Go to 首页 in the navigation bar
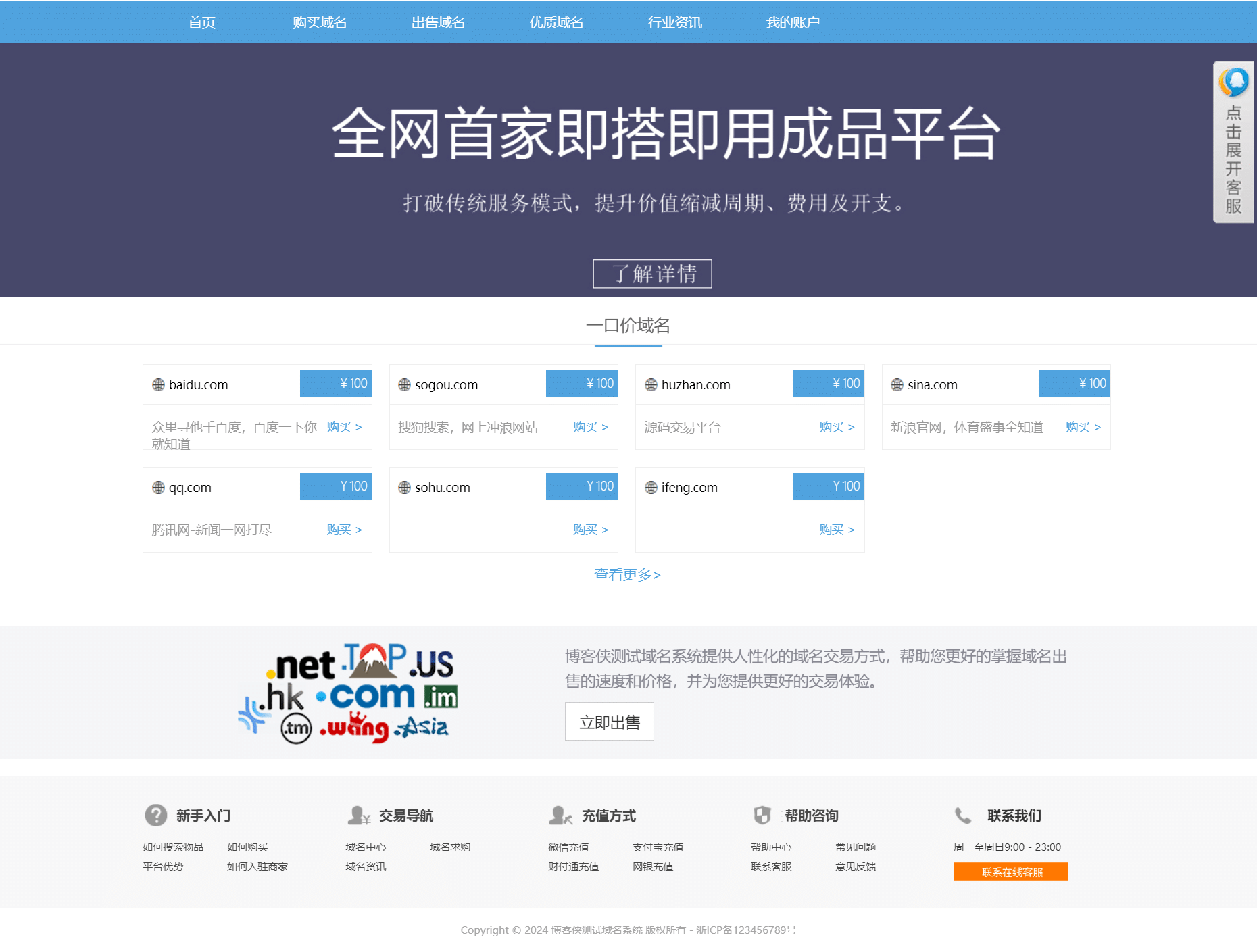Screen dimensions: 1257x952 pyautogui.click(x=201, y=22)
